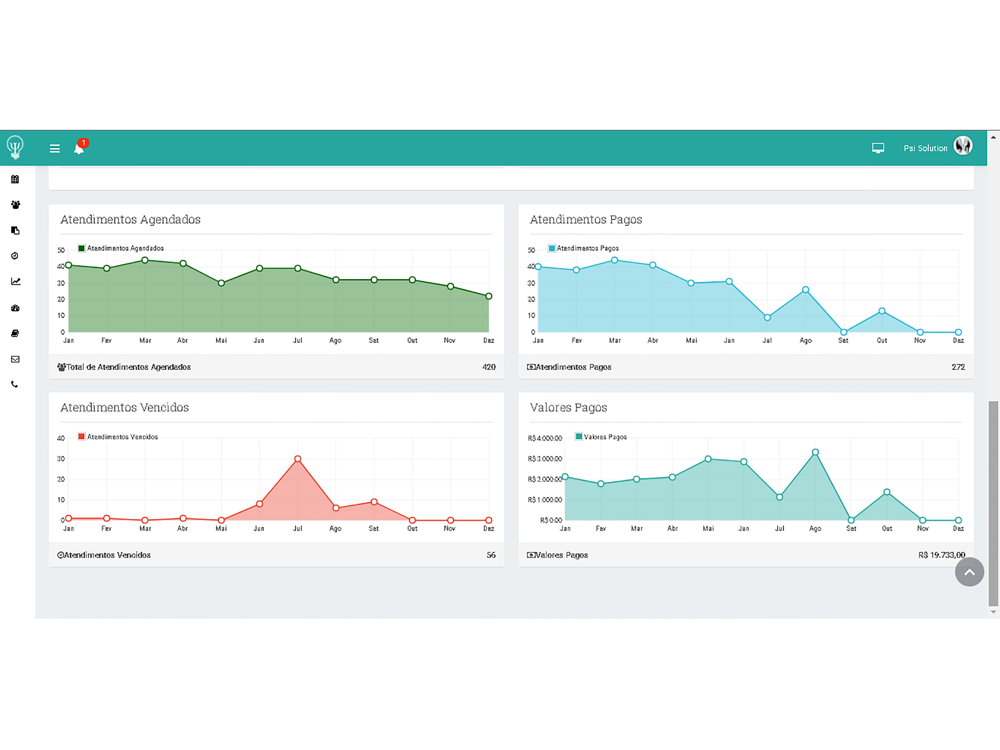Click money icon beside Atendimentos Pagos footer
Viewport: 1000px width, 750px height.
pyautogui.click(x=531, y=367)
